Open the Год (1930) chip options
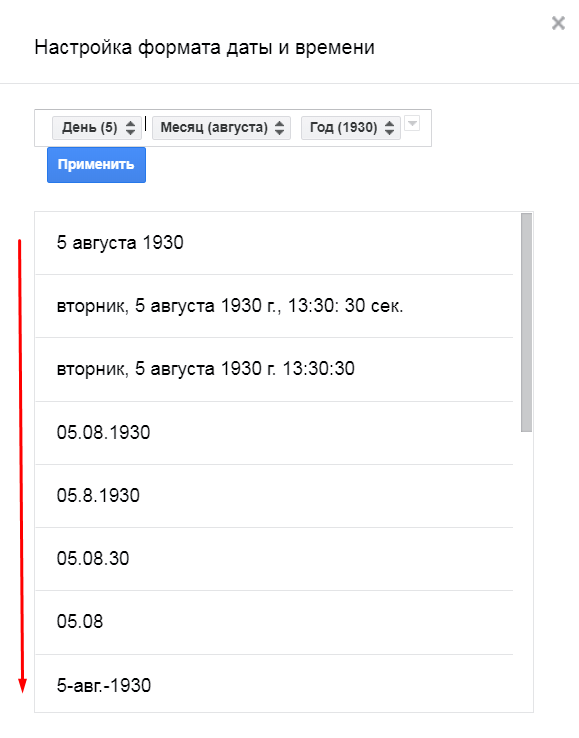Image resolution: width=579 pixels, height=738 pixels. pos(351,128)
